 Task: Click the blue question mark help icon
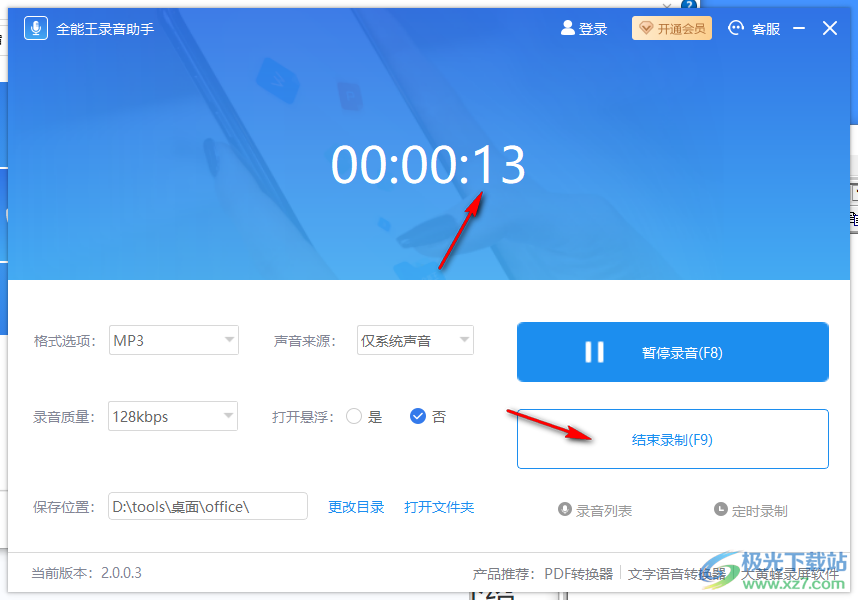(x=689, y=6)
